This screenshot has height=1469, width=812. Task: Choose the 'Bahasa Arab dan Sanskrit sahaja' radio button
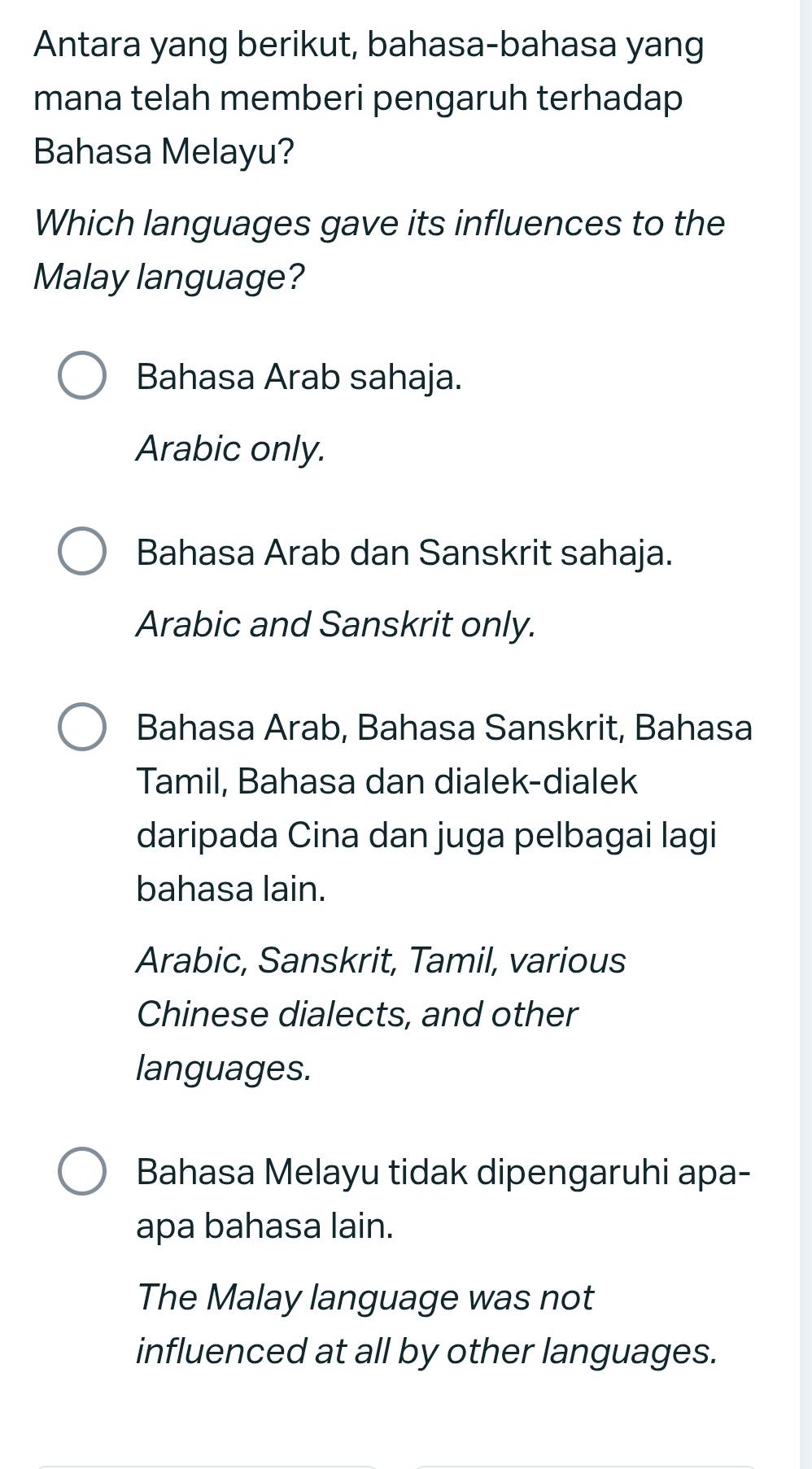click(x=82, y=553)
